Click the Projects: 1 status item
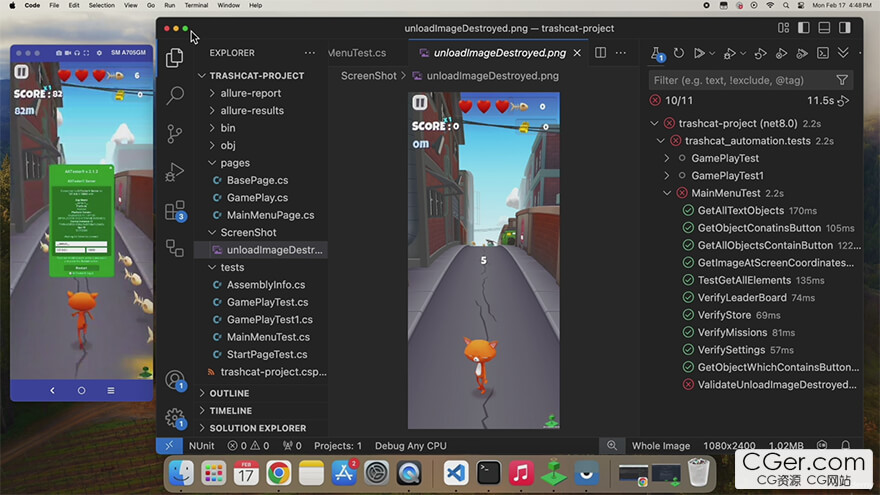This screenshot has width=880, height=495. 338,446
